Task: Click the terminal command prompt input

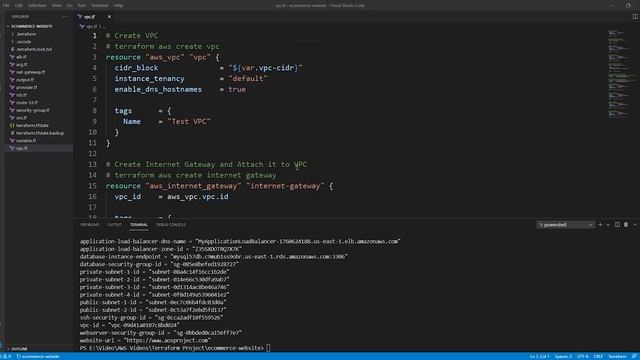Action: (268, 348)
